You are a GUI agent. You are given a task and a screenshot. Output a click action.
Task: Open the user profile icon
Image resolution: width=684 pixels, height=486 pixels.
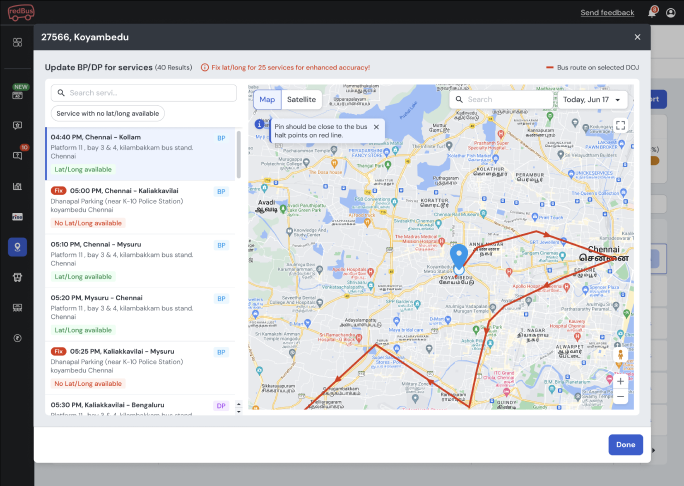pos(670,12)
